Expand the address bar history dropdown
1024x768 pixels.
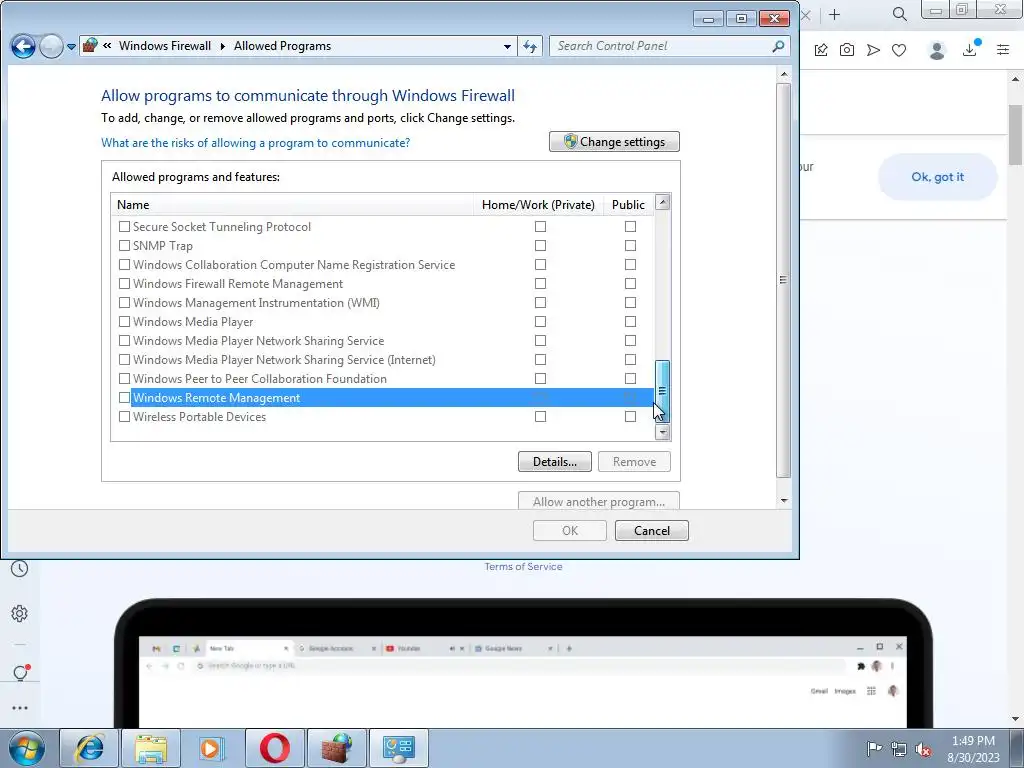[x=507, y=46]
